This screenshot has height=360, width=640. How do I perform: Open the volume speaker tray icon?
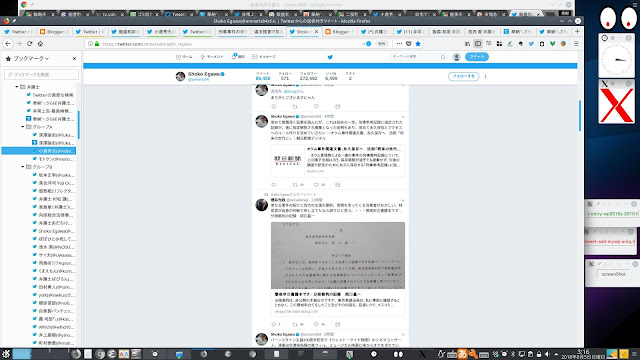547,354
